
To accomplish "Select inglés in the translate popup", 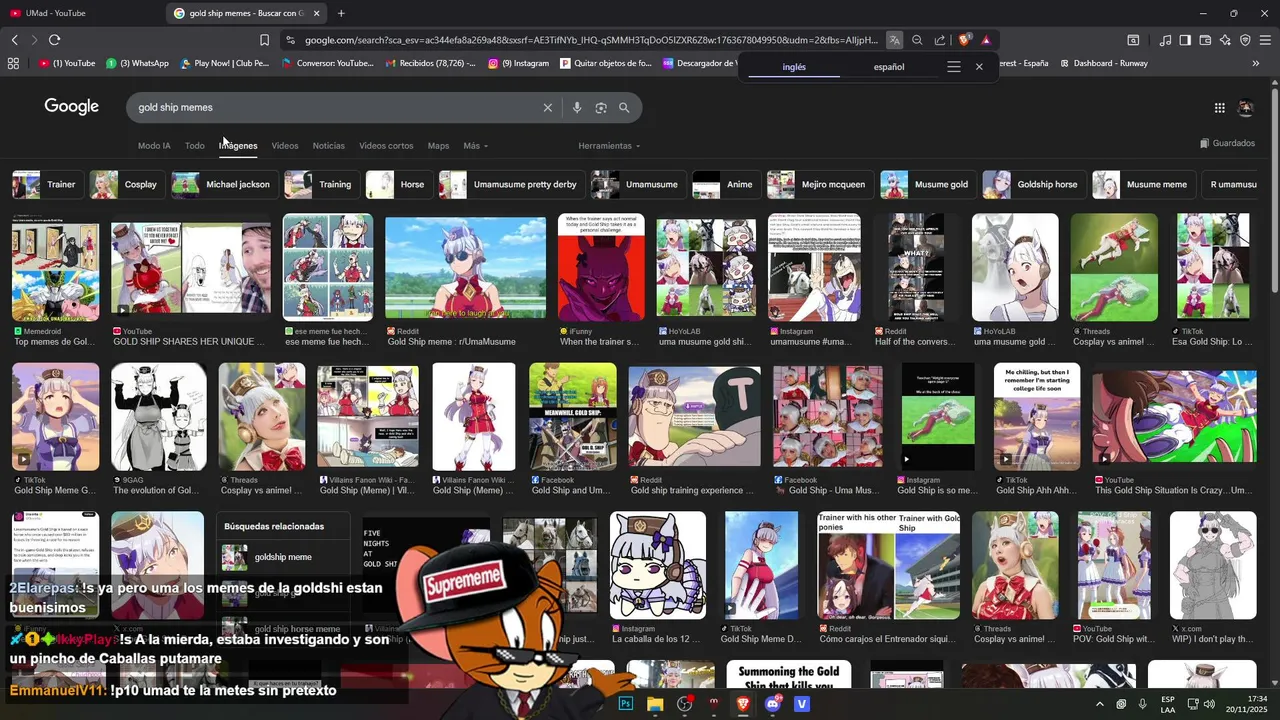I will 794,67.
